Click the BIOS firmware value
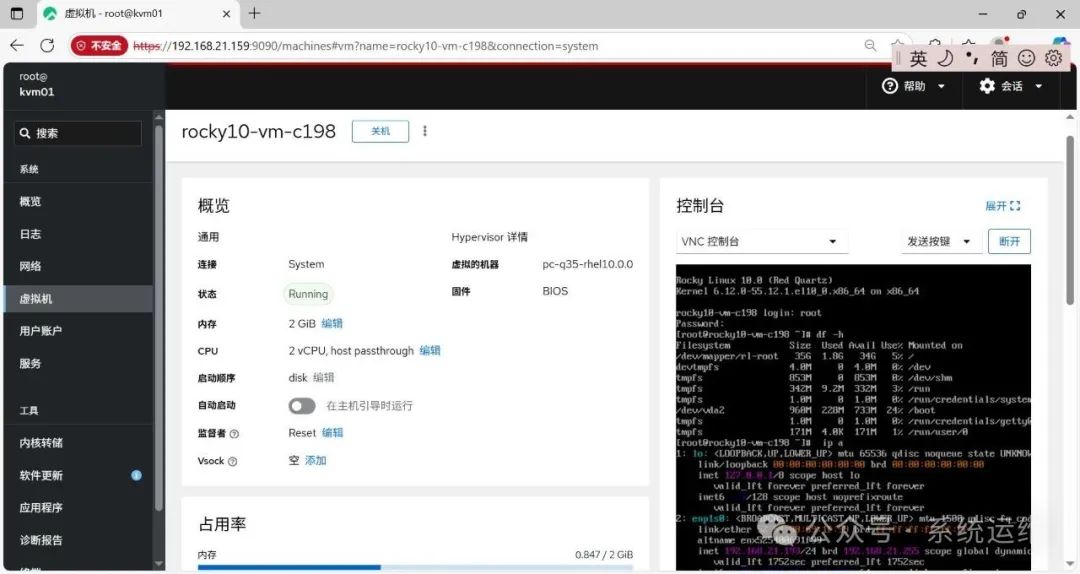1080x574 pixels. coord(555,291)
